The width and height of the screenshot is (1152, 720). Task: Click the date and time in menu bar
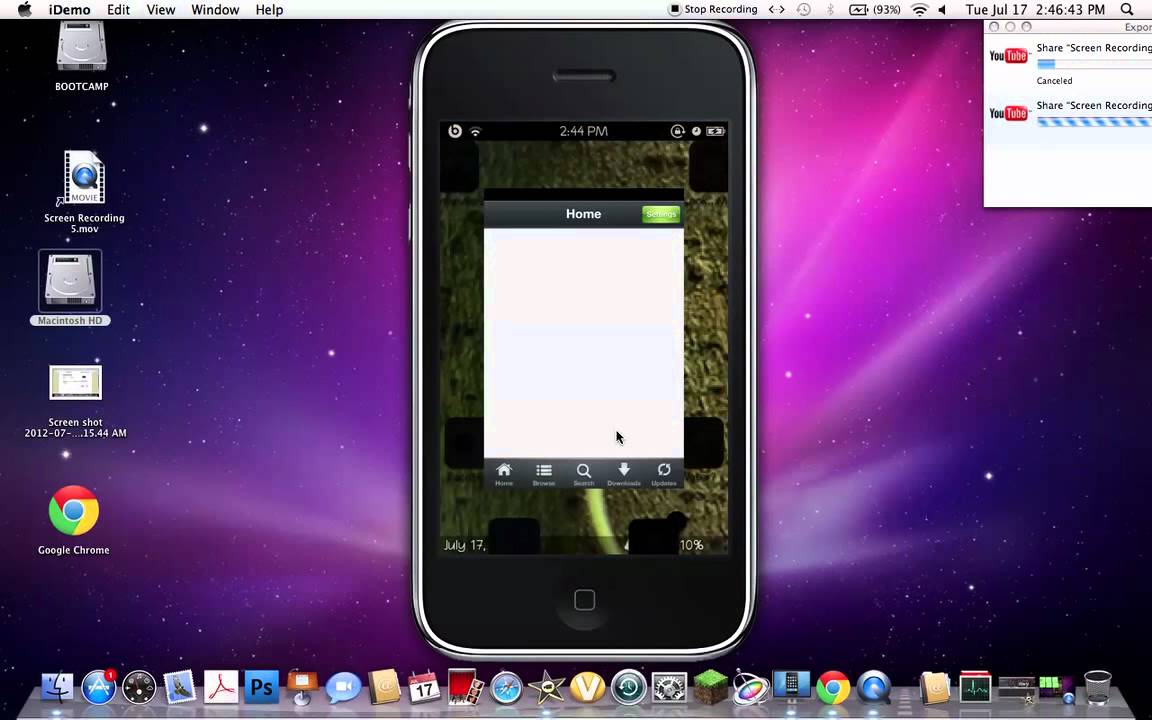click(1035, 10)
